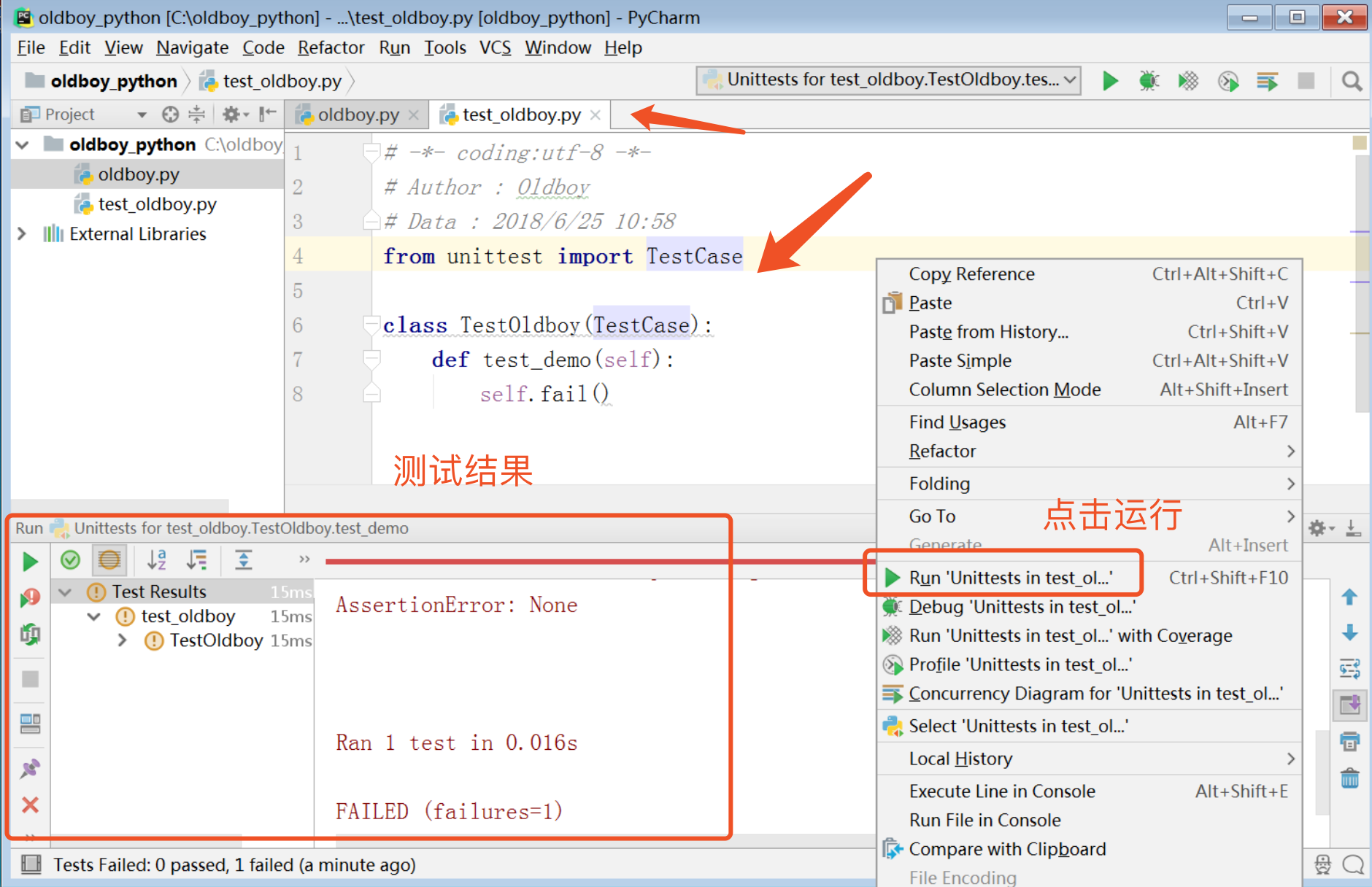Sort tests by duration icon
Image resolution: width=1372 pixels, height=887 pixels.
(x=196, y=560)
